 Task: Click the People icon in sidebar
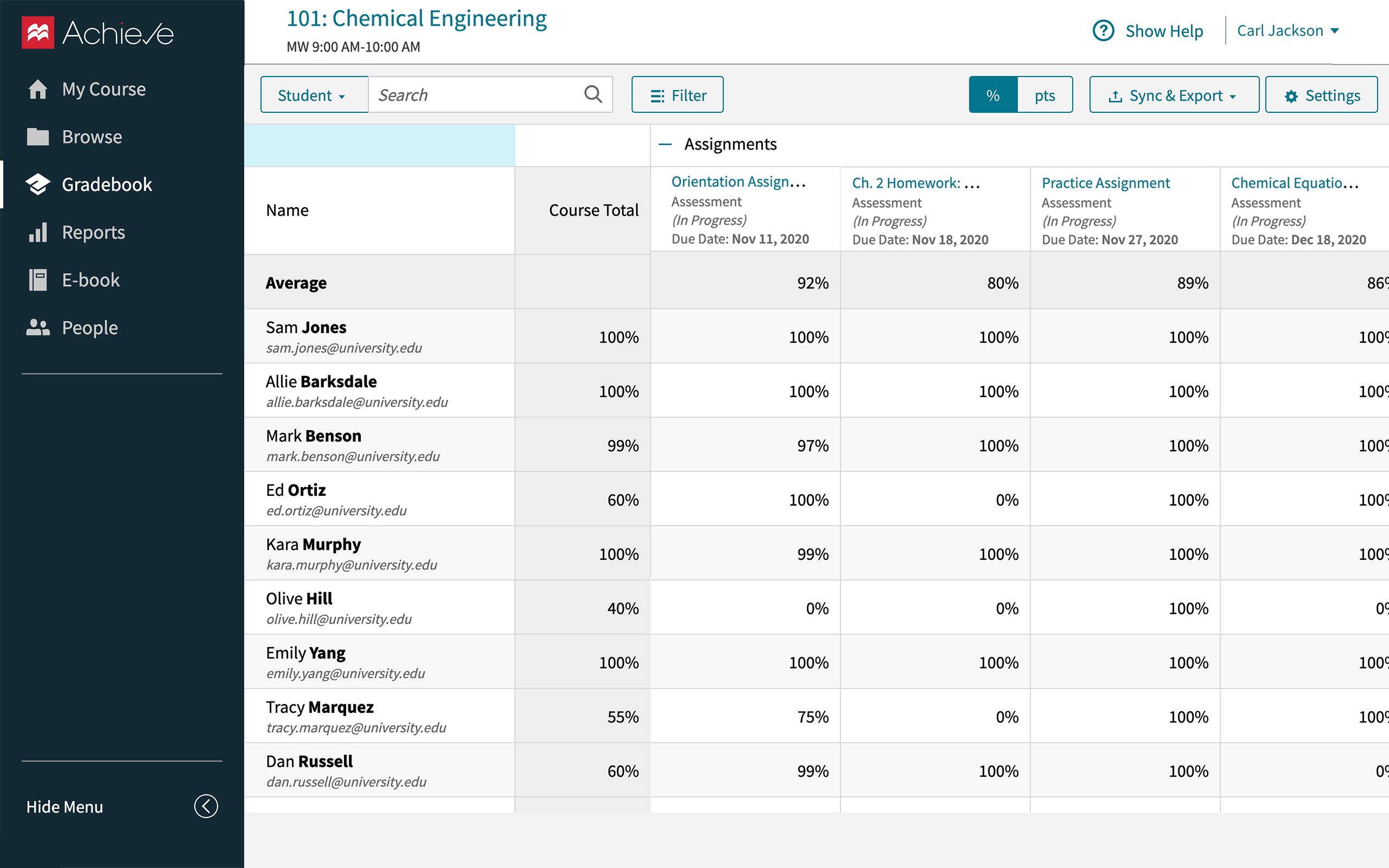point(38,328)
